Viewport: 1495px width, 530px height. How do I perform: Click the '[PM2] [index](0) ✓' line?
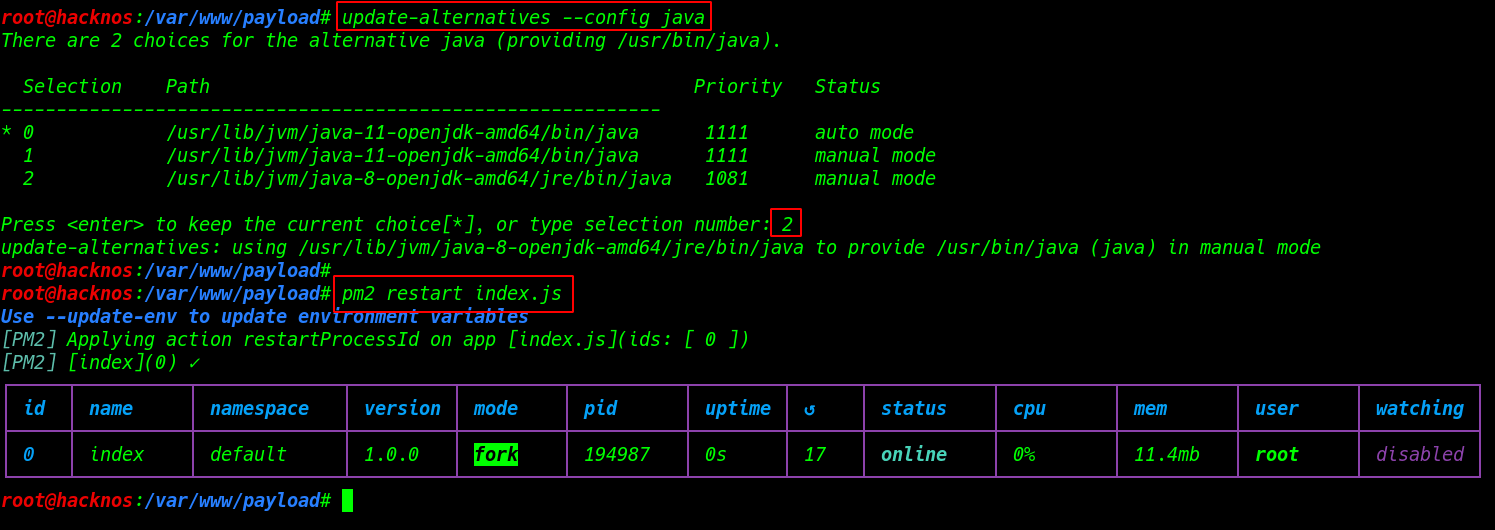click(x=100, y=363)
